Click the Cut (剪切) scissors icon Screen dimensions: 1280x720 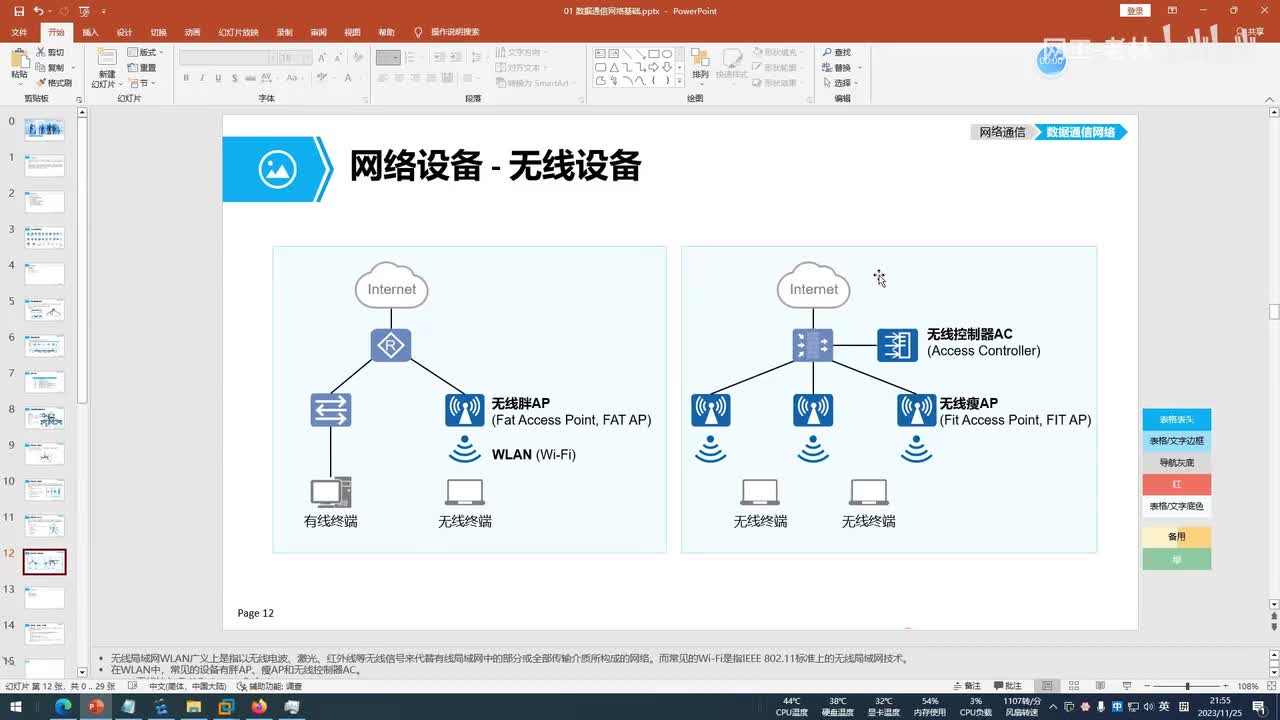coord(41,52)
